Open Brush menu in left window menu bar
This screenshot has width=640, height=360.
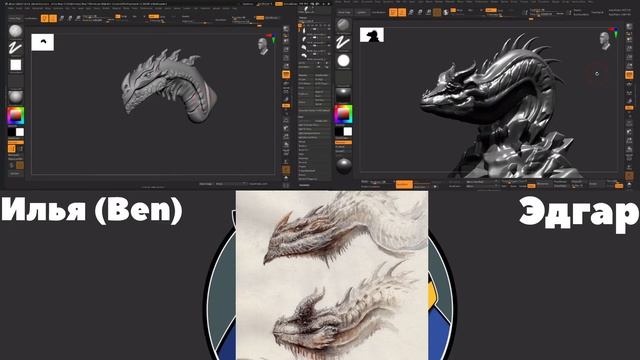tap(19, 8)
